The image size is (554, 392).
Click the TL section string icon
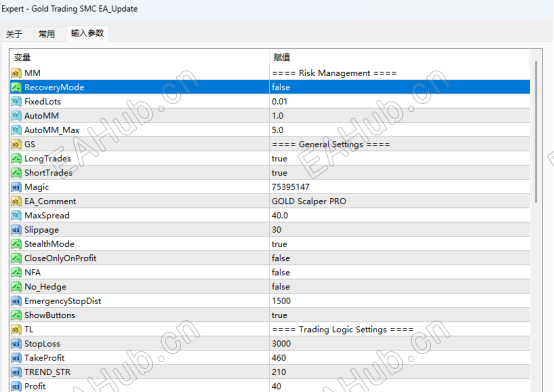click(16, 329)
